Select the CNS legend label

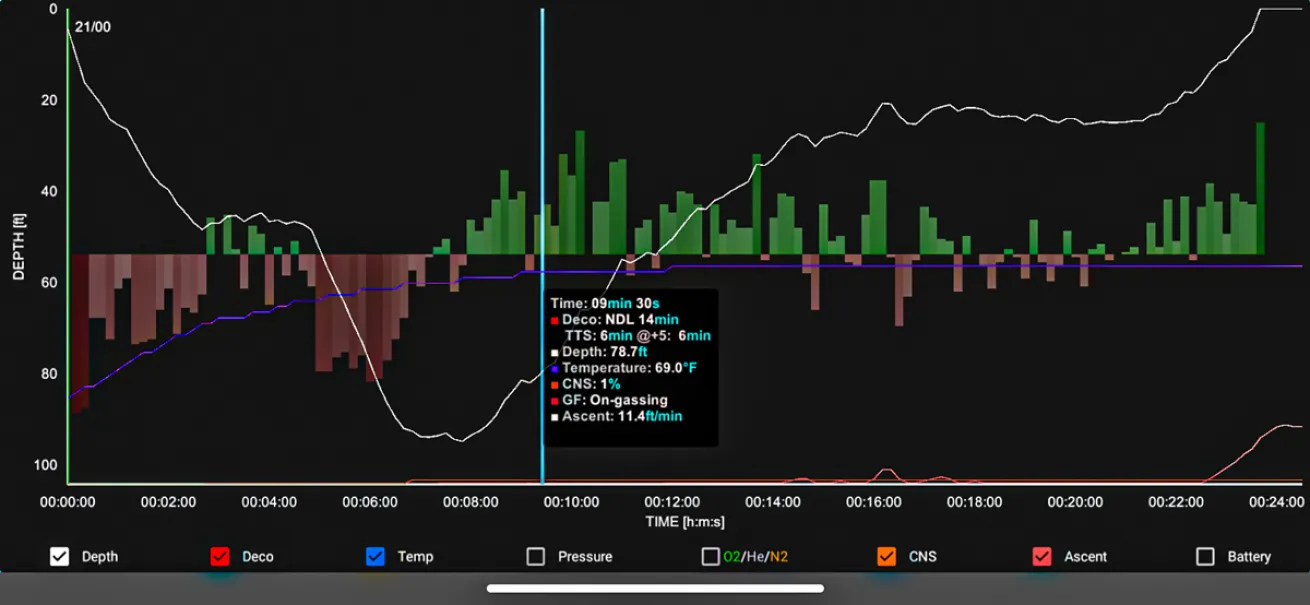pos(923,557)
